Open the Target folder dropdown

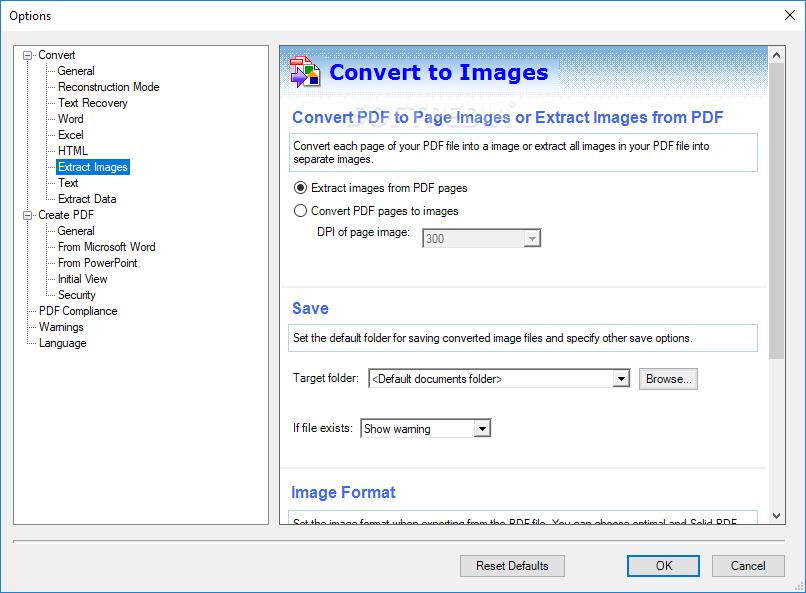click(x=621, y=379)
